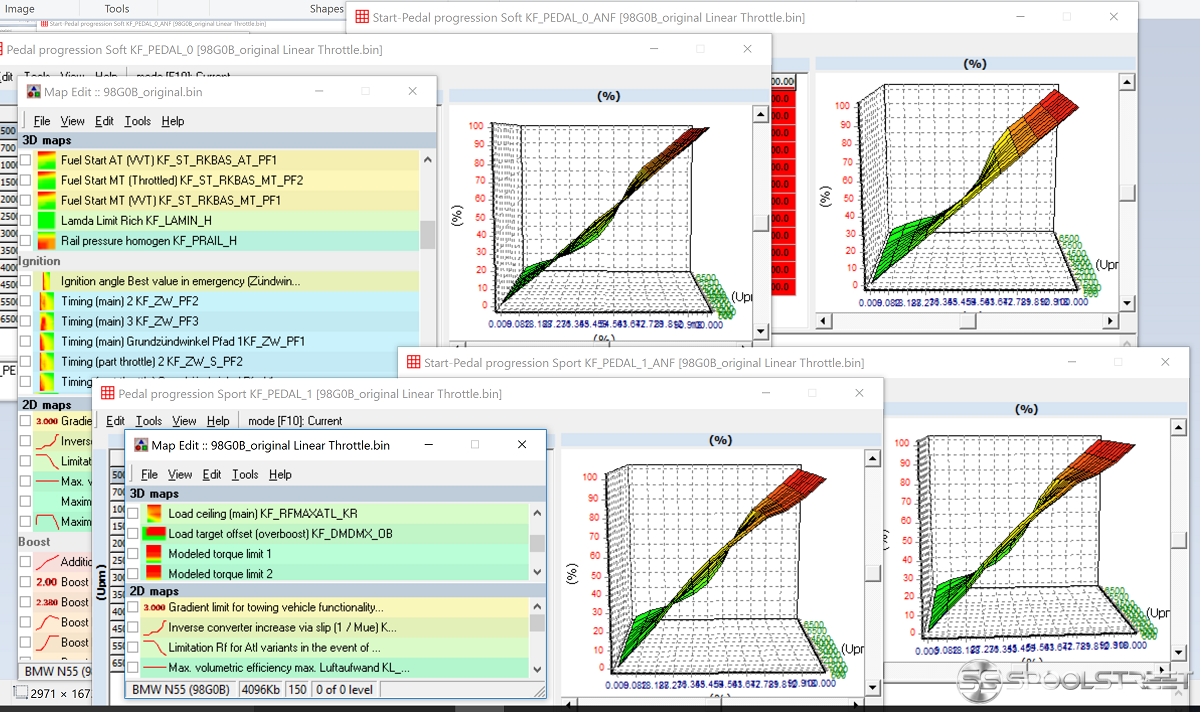The image size is (1200, 712).
Task: Click the Start-Pedal progression Soft 3D surface graph
Action: tap(970, 190)
